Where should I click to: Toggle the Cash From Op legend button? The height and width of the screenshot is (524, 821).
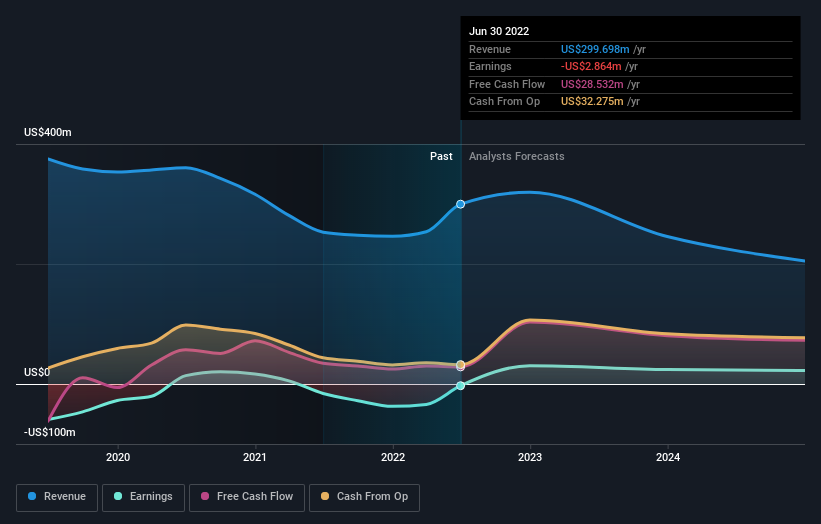364,497
